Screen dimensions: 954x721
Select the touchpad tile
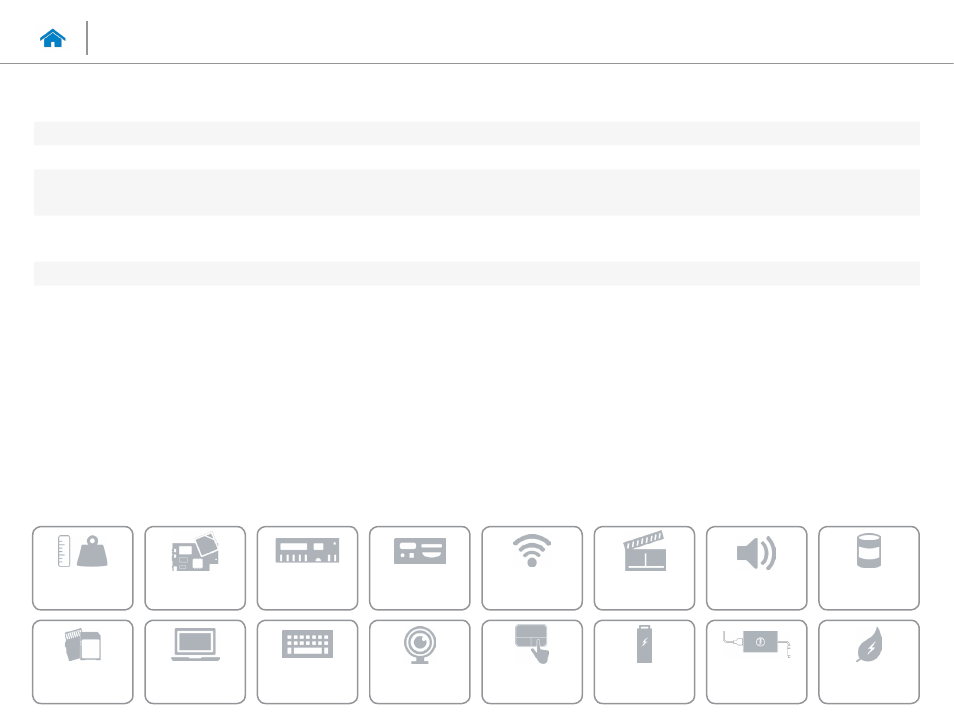(531, 661)
